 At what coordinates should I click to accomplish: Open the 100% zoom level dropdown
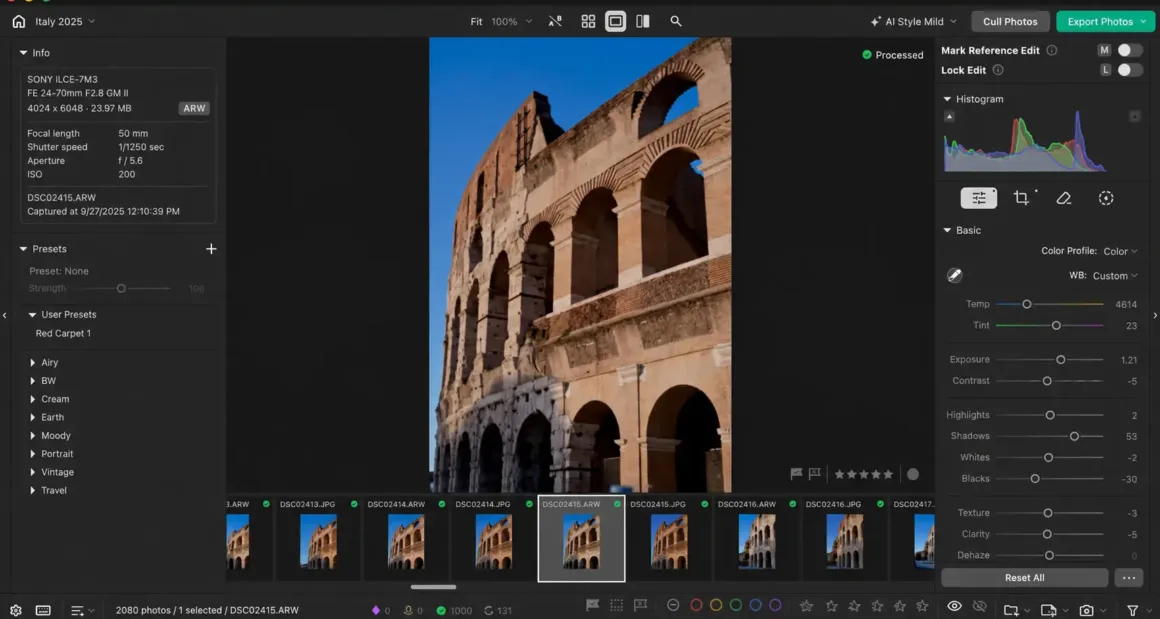pyautogui.click(x=511, y=21)
